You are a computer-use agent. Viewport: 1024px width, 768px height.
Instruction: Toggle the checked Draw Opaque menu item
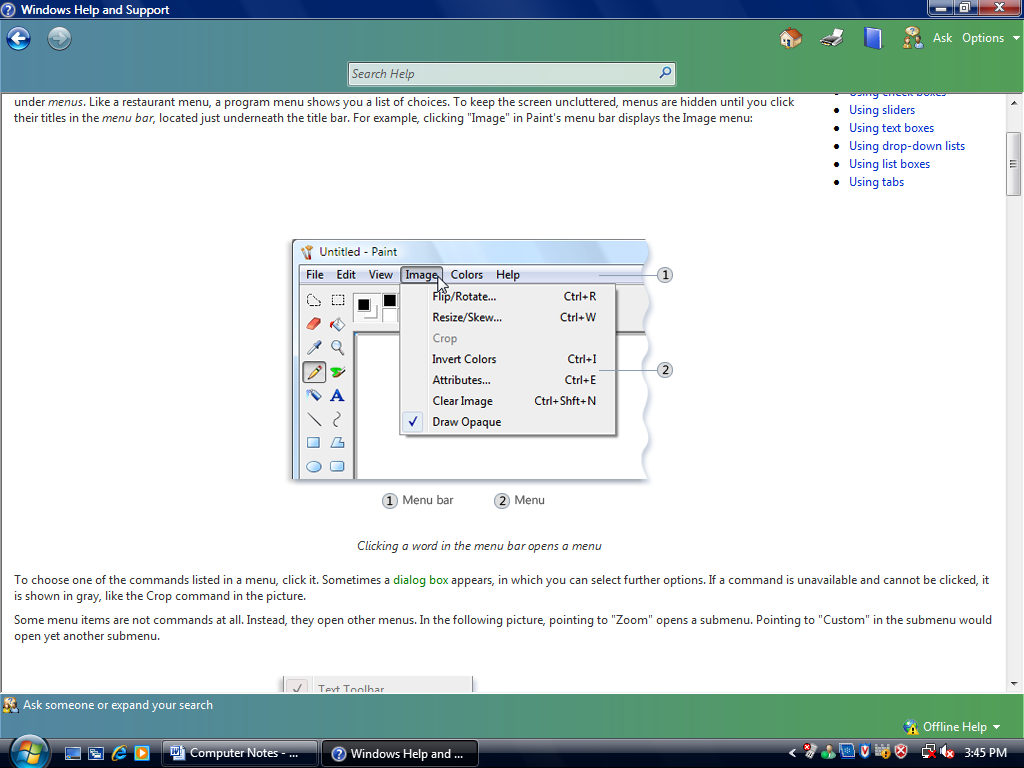(x=508, y=422)
